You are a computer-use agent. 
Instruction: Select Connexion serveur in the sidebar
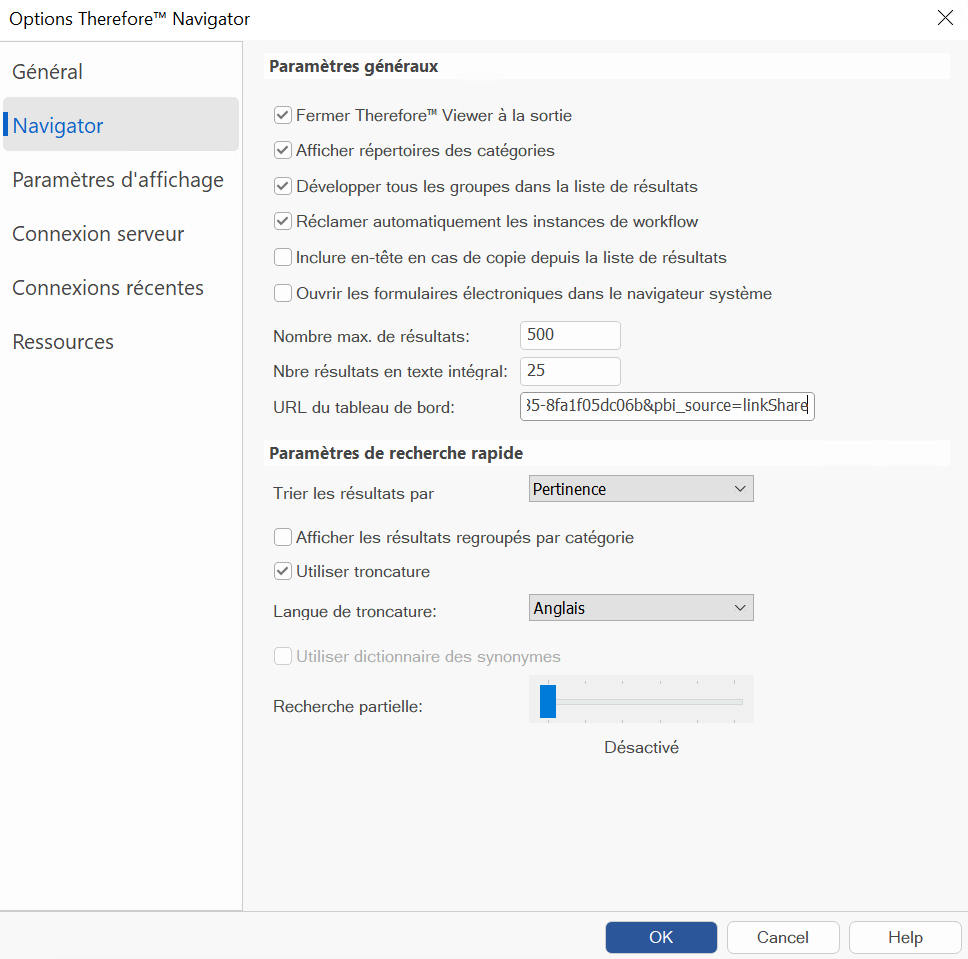point(97,233)
